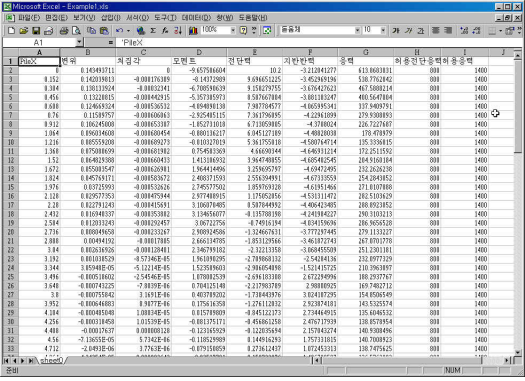Toggle Underline formatting button
525x381 pixels.
pos(421,31)
